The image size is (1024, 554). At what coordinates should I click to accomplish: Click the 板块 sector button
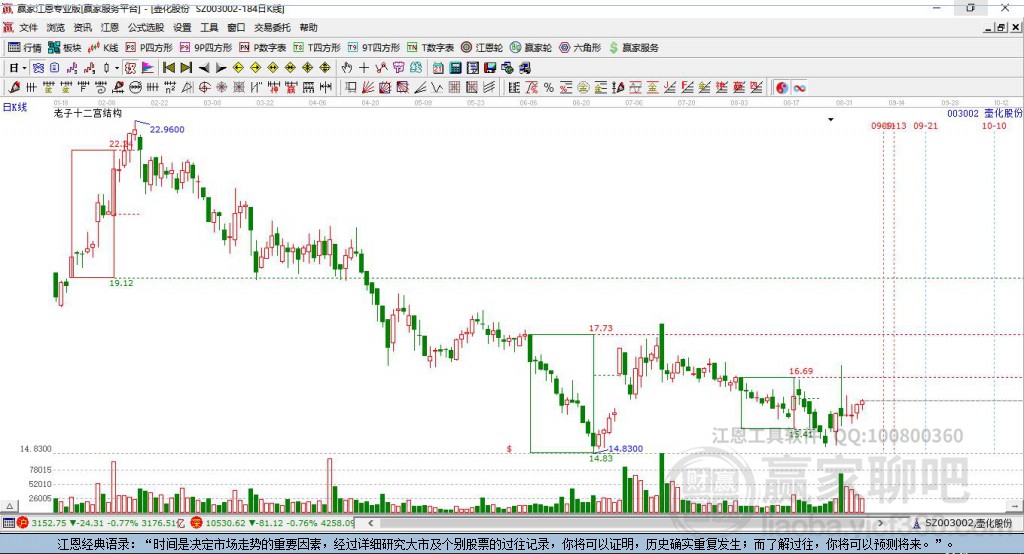tap(65, 48)
